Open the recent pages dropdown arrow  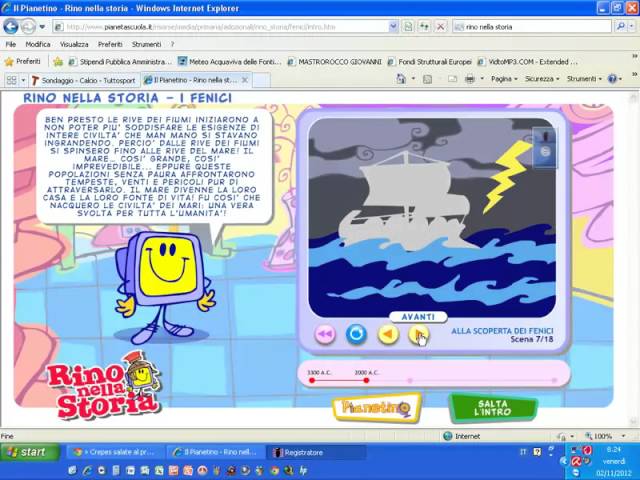42,27
